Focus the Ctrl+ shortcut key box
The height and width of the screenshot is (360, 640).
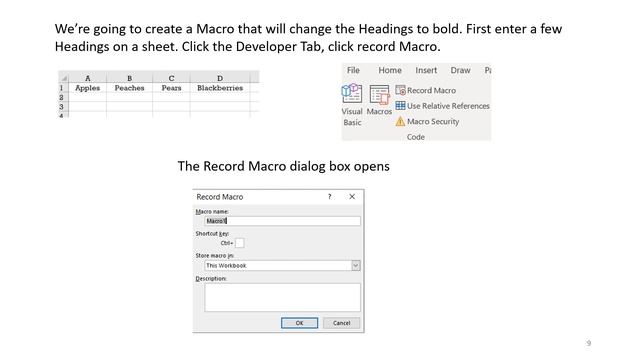pyautogui.click(x=240, y=243)
